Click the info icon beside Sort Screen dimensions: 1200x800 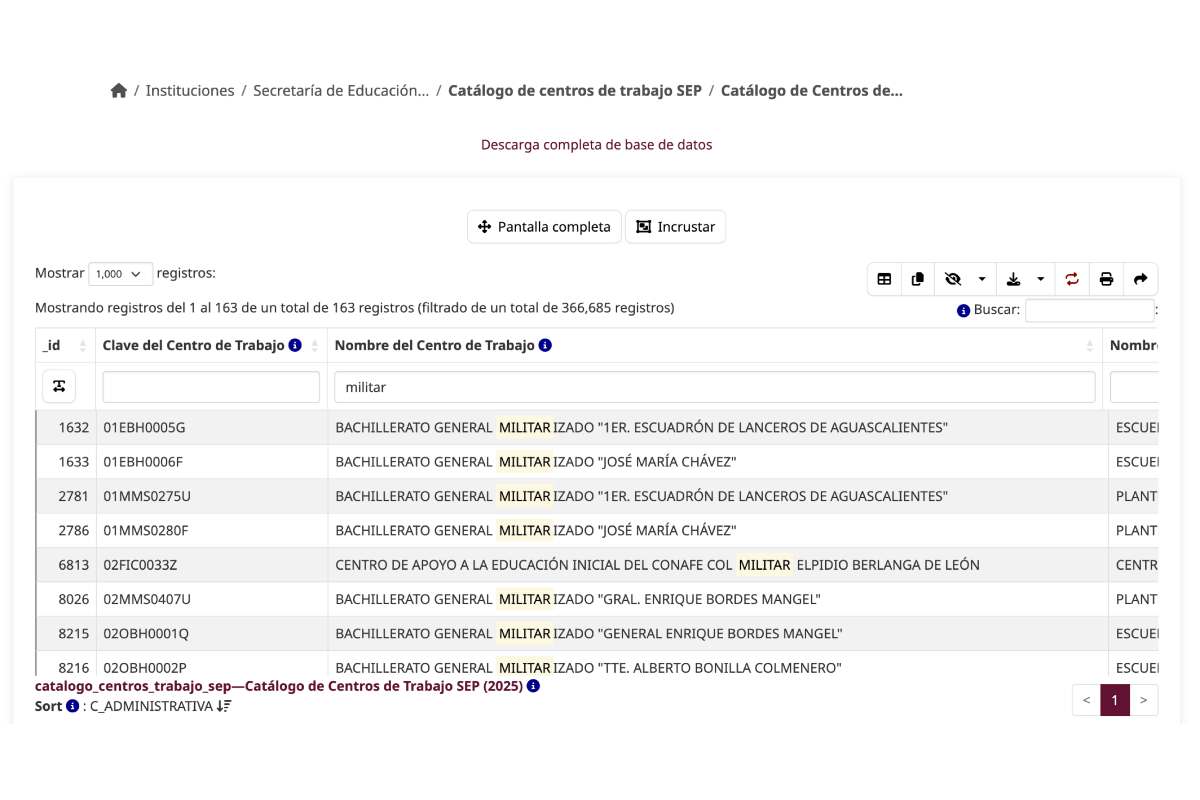(x=72, y=706)
